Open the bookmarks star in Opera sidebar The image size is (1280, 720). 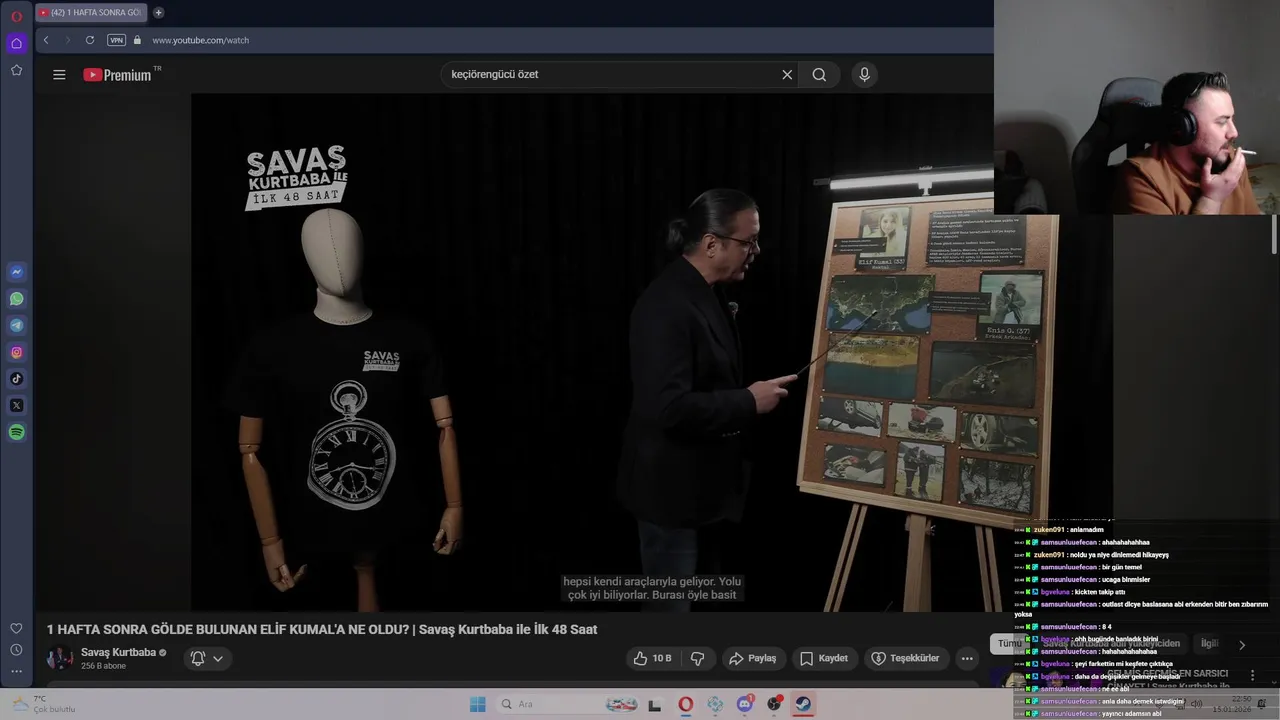16,70
